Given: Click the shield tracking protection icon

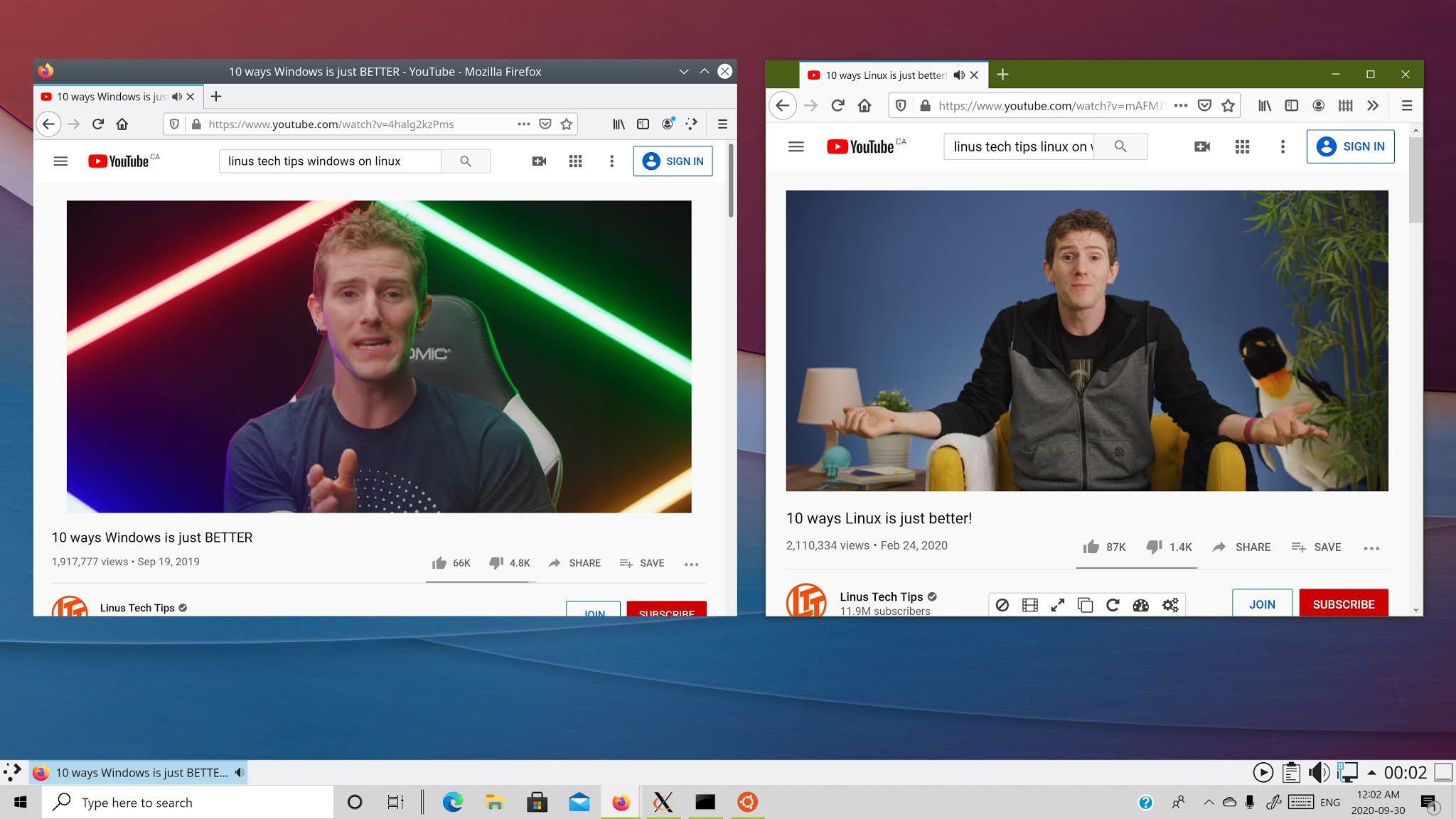Looking at the screenshot, I should [901, 105].
